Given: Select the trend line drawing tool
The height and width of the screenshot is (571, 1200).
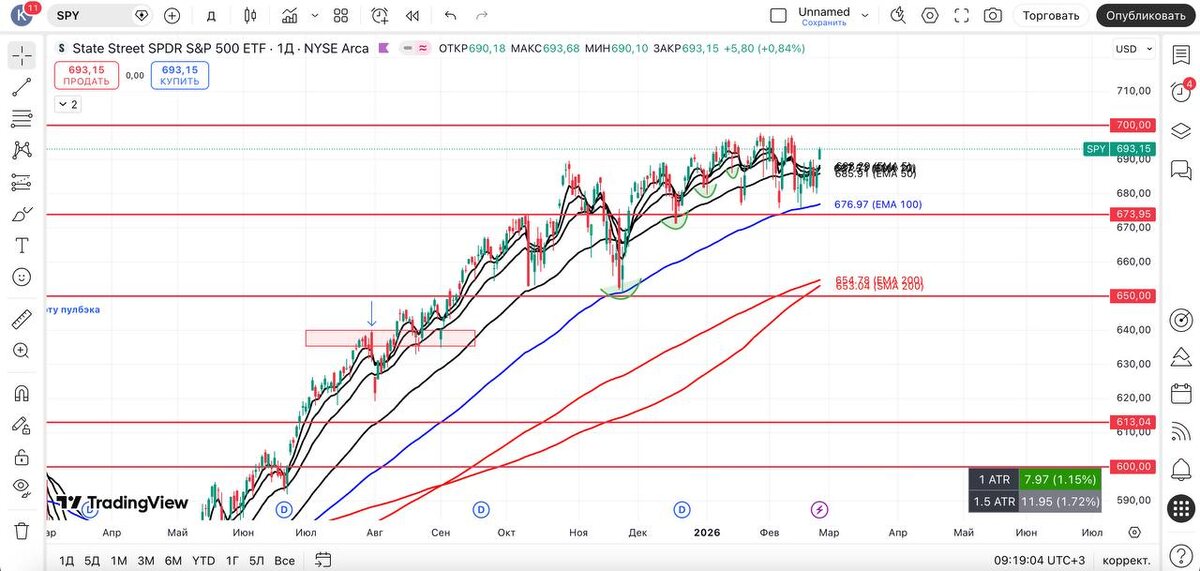Looking at the screenshot, I should pyautogui.click(x=22, y=87).
